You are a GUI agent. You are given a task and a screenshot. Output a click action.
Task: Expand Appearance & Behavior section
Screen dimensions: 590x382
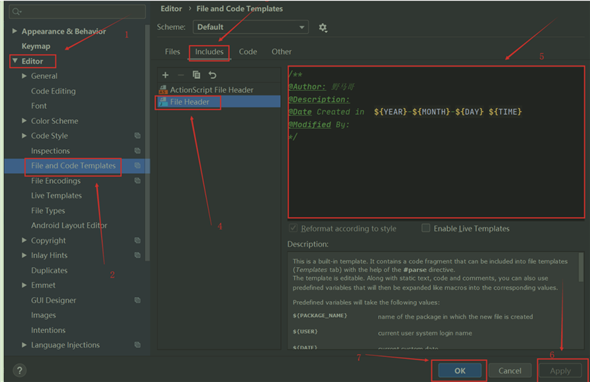point(14,31)
